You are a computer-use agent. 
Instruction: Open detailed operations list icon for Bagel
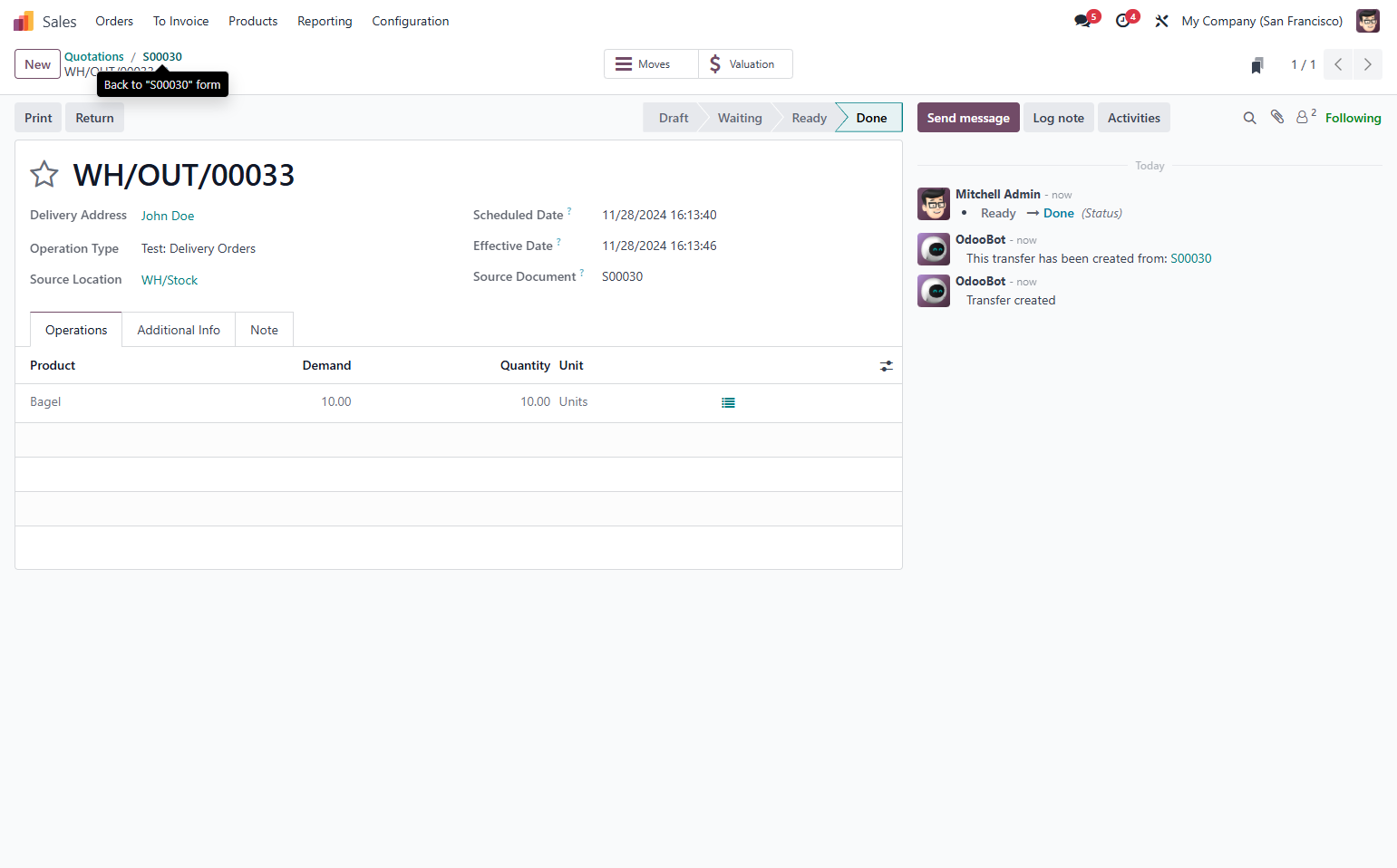pyautogui.click(x=728, y=402)
